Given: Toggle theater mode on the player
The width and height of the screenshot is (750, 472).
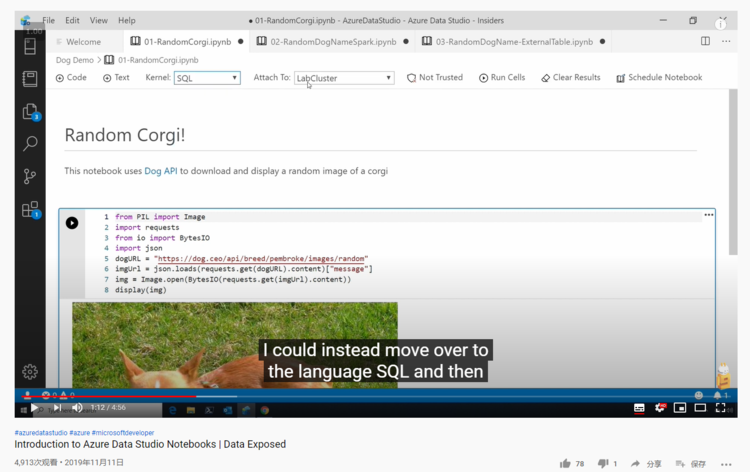Looking at the screenshot, I should (700, 408).
